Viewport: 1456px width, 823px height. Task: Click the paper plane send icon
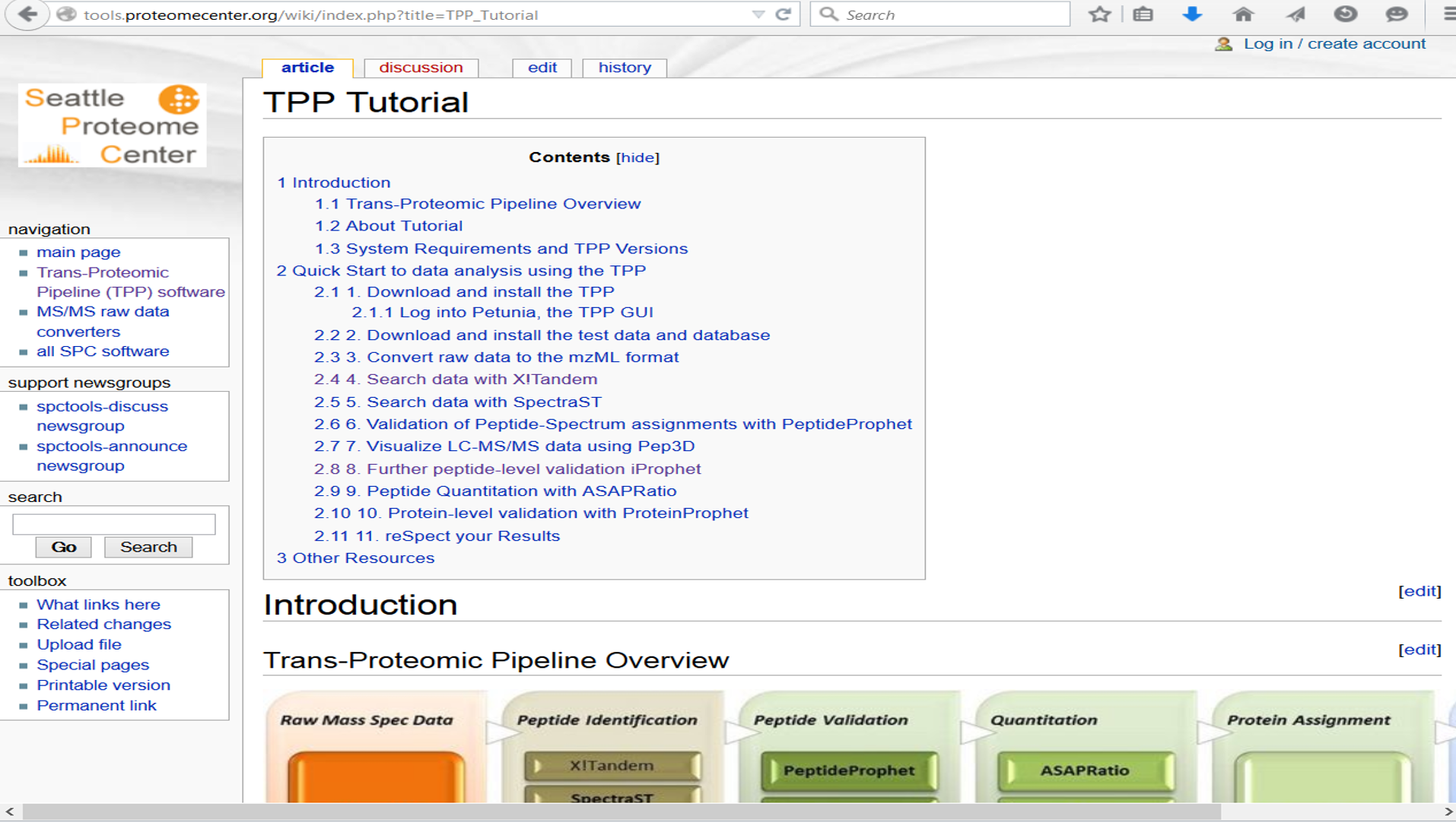[x=1295, y=14]
